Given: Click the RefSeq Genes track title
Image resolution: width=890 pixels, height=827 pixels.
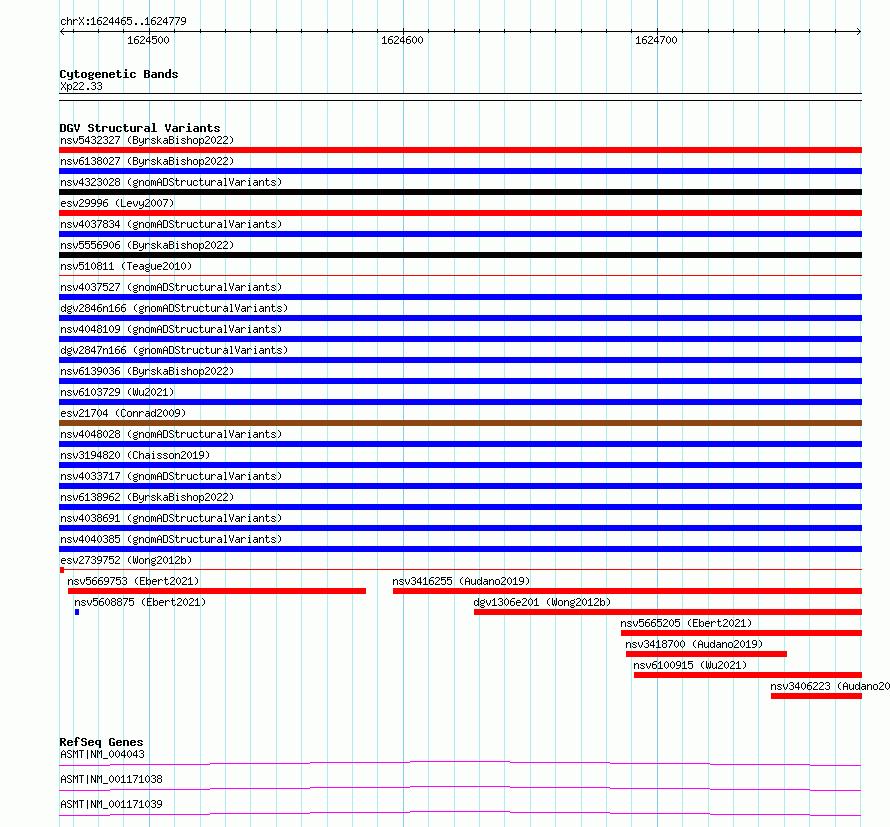Looking at the screenshot, I should point(101,742).
